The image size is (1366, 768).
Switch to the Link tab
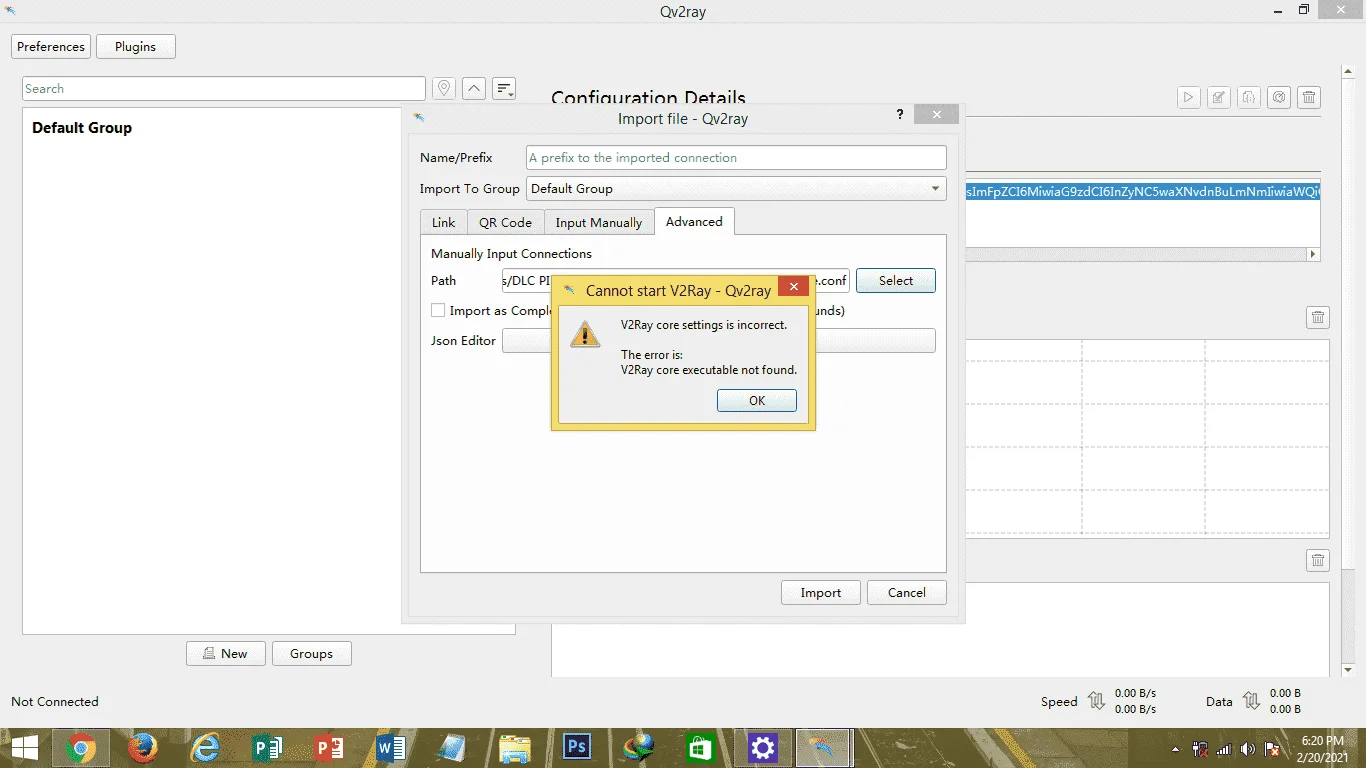[444, 222]
